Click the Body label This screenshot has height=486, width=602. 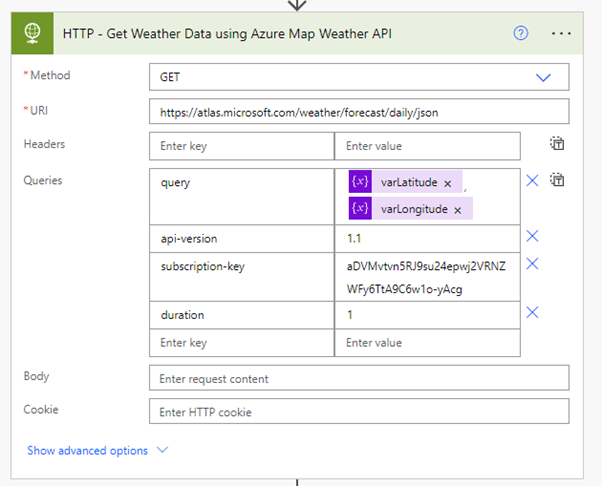point(36,376)
